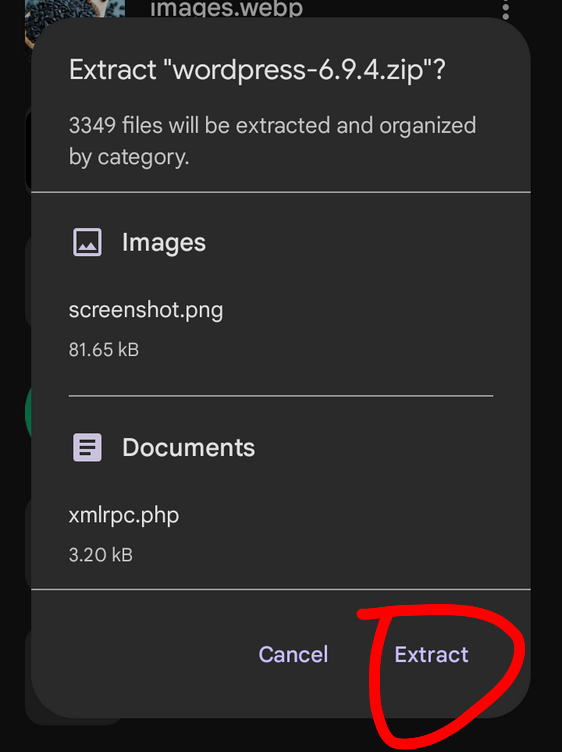Image resolution: width=562 pixels, height=752 pixels.
Task: Click the 3.20 kB file size text
Action: [101, 555]
